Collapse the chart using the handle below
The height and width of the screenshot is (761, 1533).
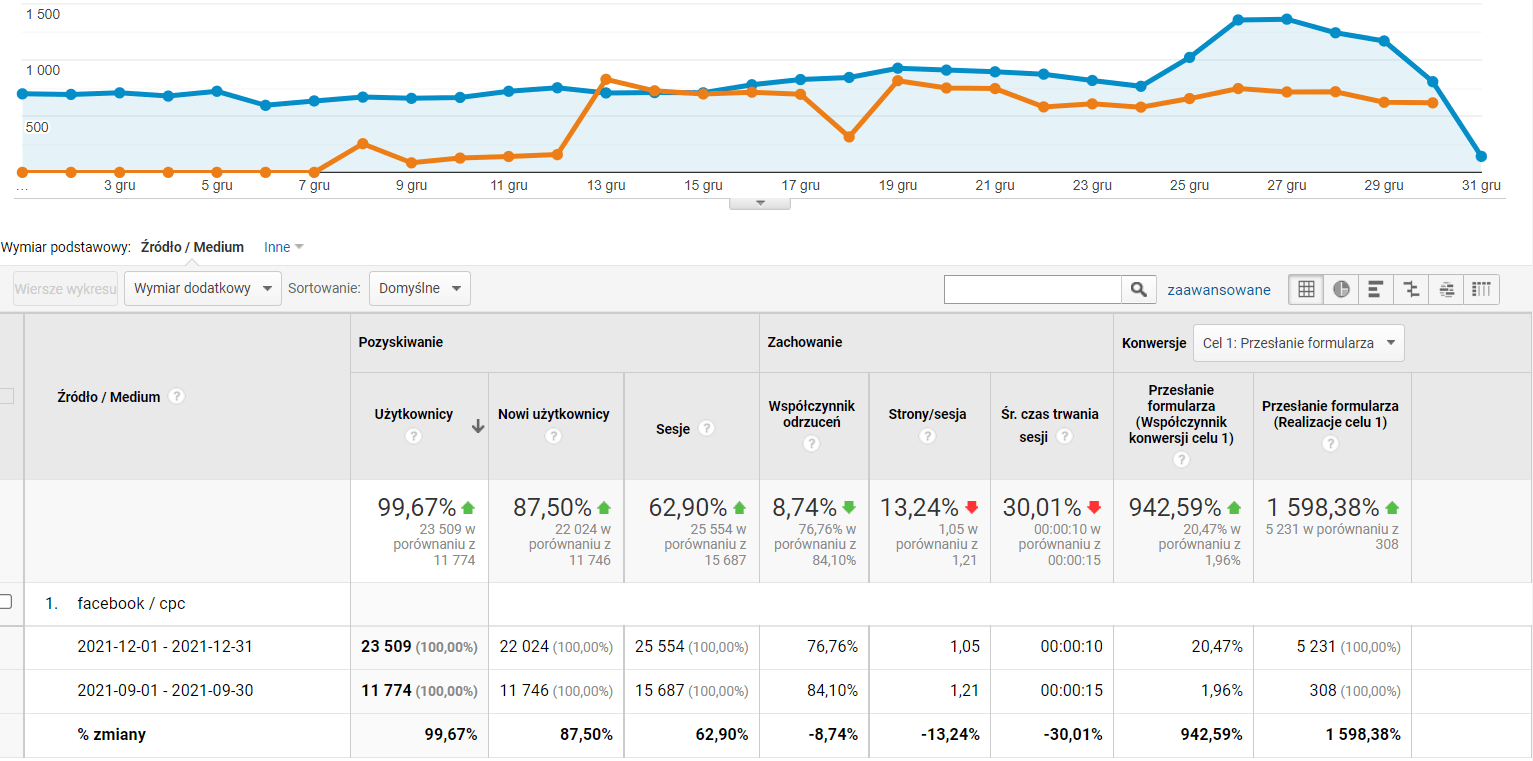point(760,203)
